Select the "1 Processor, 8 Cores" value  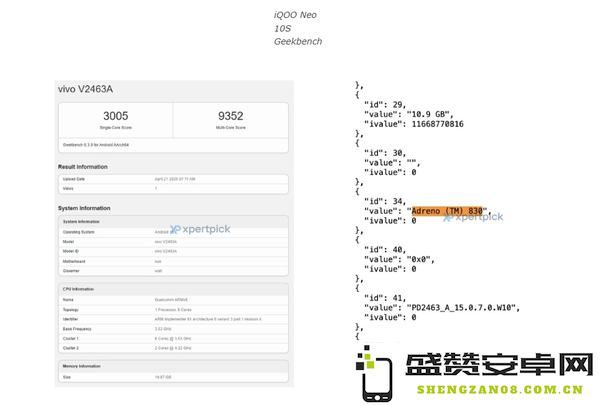coord(173,310)
